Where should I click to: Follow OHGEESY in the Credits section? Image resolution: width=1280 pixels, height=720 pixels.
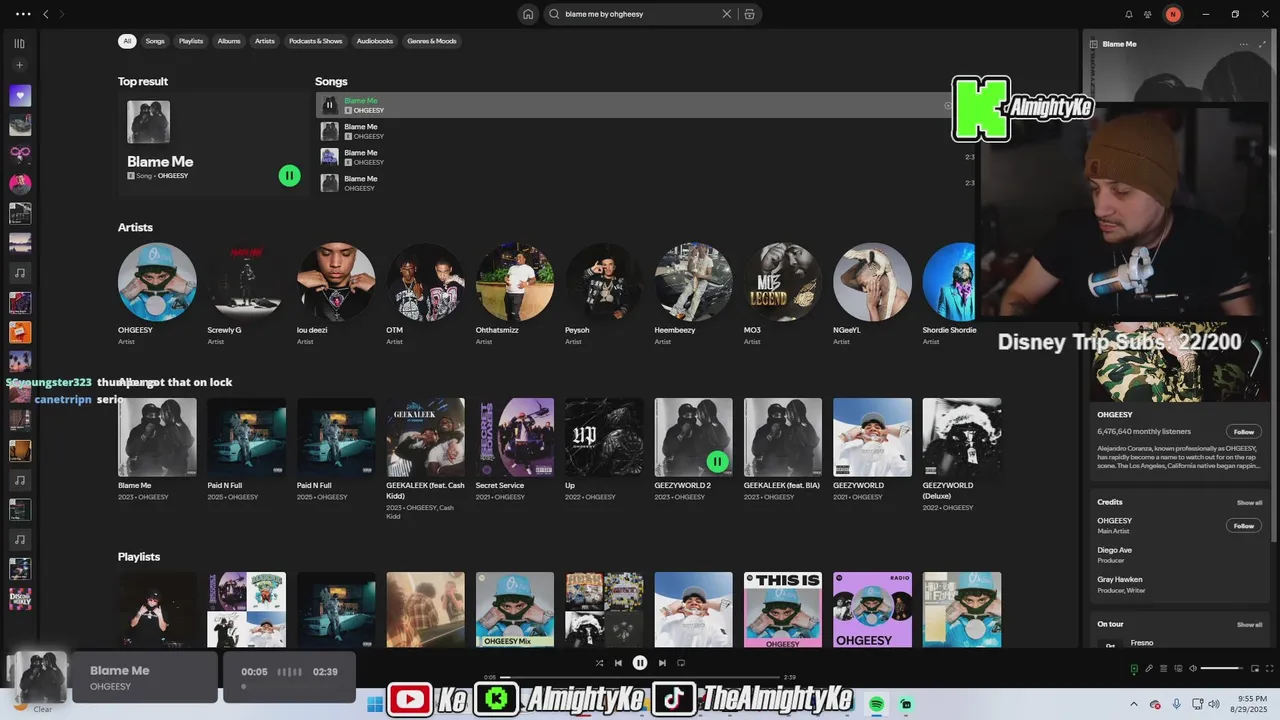(x=1244, y=526)
